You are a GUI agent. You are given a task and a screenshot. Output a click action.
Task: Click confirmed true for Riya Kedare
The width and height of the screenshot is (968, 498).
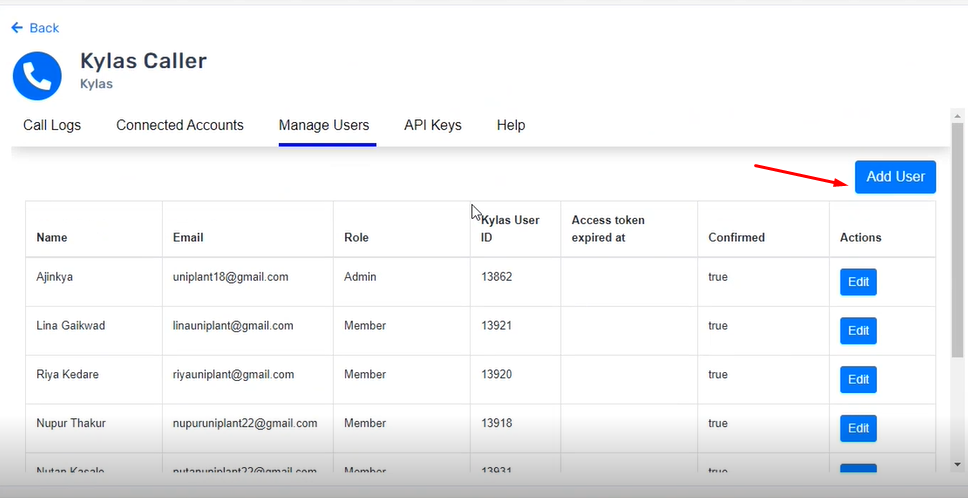pyautogui.click(x=717, y=375)
